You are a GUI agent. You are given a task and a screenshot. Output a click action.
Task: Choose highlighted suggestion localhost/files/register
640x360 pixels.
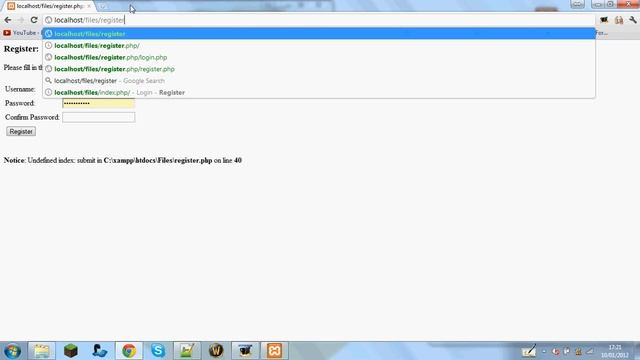pos(319,34)
